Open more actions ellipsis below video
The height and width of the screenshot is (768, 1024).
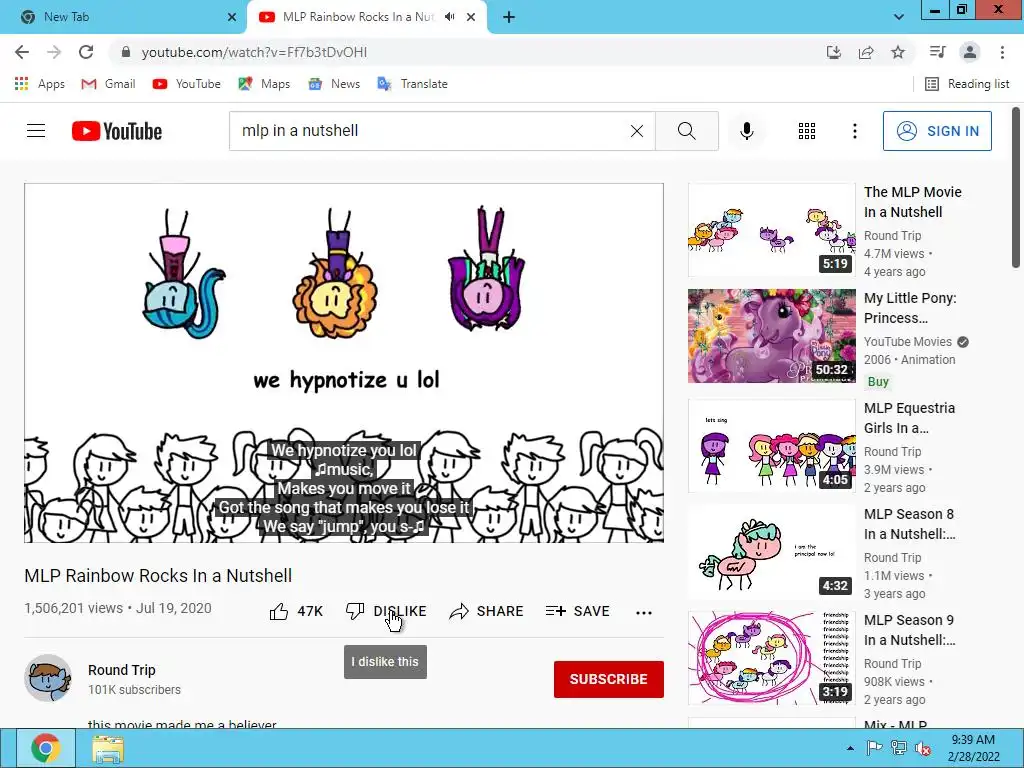point(643,613)
